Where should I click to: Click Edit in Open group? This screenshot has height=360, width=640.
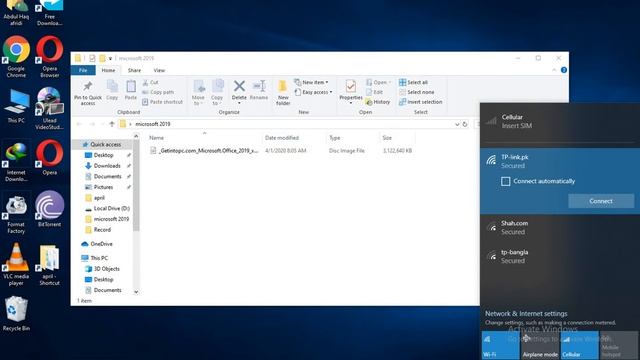tap(375, 92)
